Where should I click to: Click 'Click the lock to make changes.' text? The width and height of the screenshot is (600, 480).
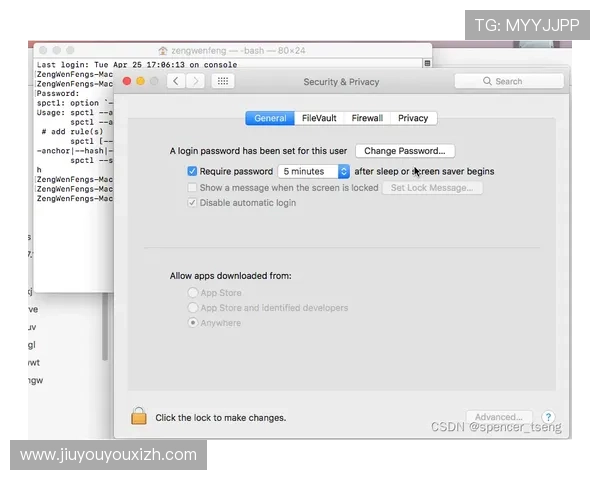click(x=221, y=418)
